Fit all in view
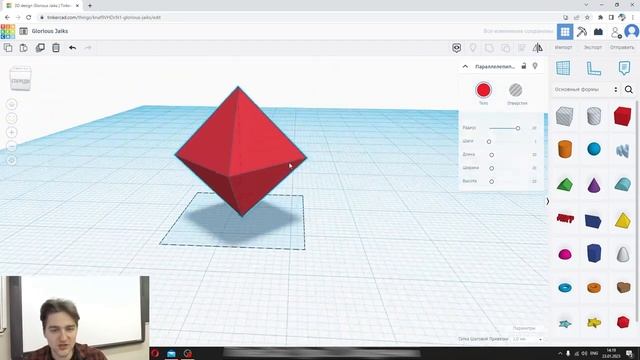This screenshot has height=360, width=640. click(x=12, y=118)
